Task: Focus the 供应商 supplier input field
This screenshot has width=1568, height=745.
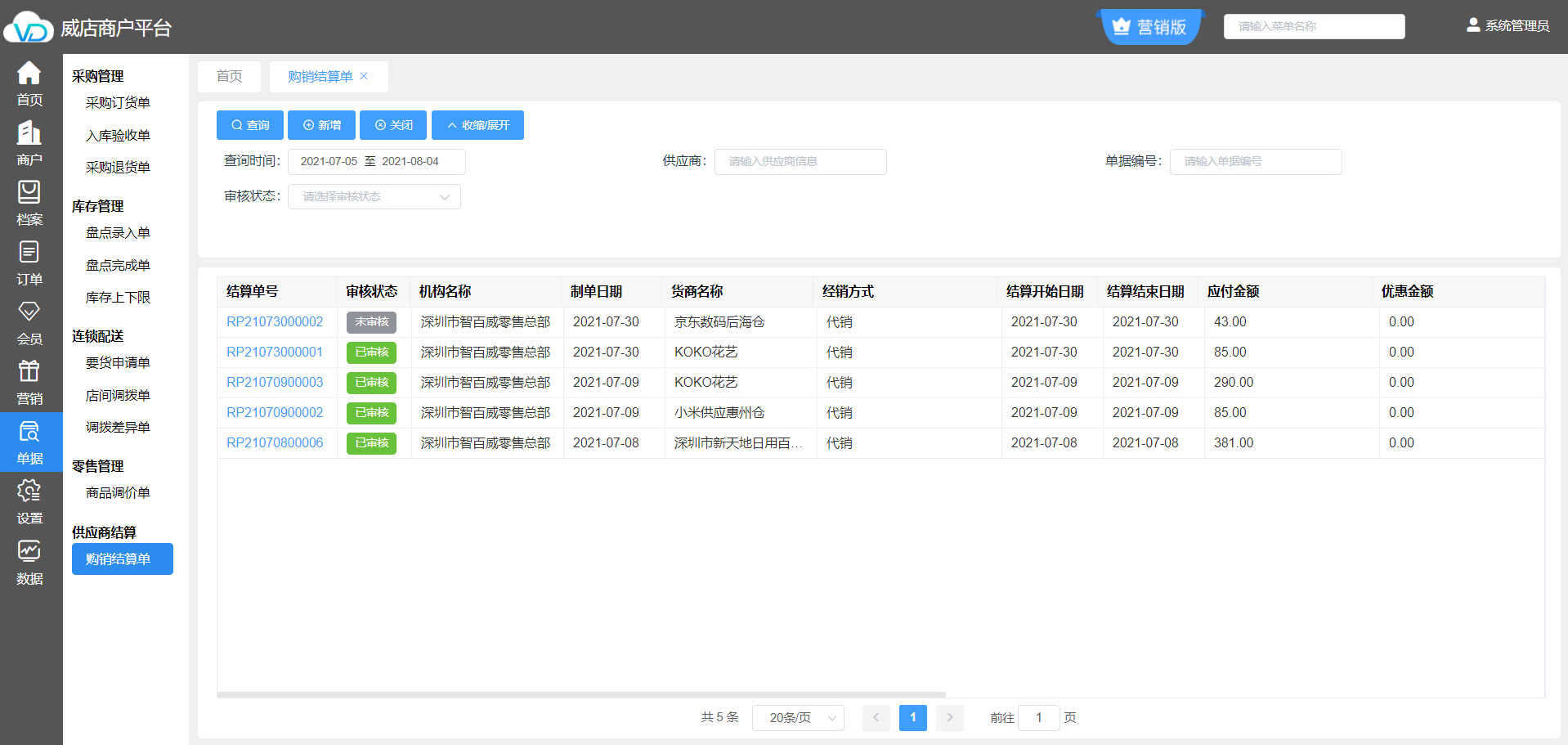Action: (800, 161)
